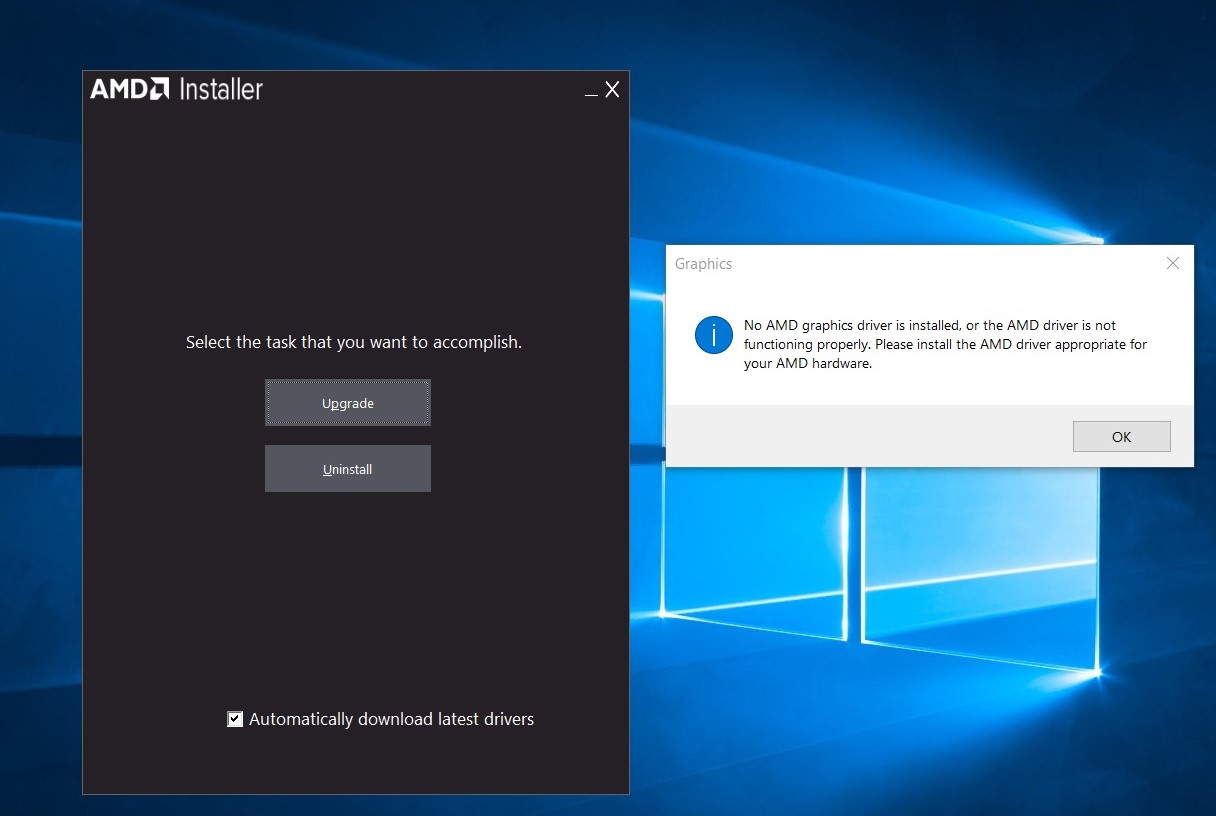Viewport: 1216px width, 816px height.
Task: Click OK in the Graphics dialog
Action: [x=1121, y=436]
